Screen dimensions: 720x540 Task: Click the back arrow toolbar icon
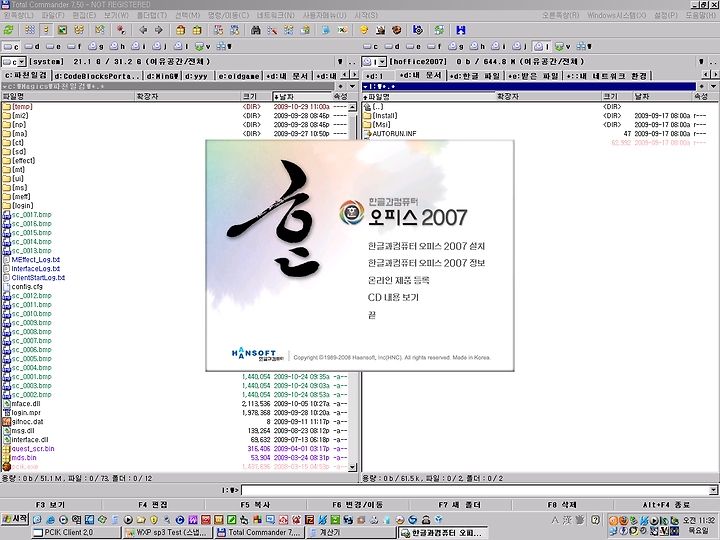click(143, 30)
